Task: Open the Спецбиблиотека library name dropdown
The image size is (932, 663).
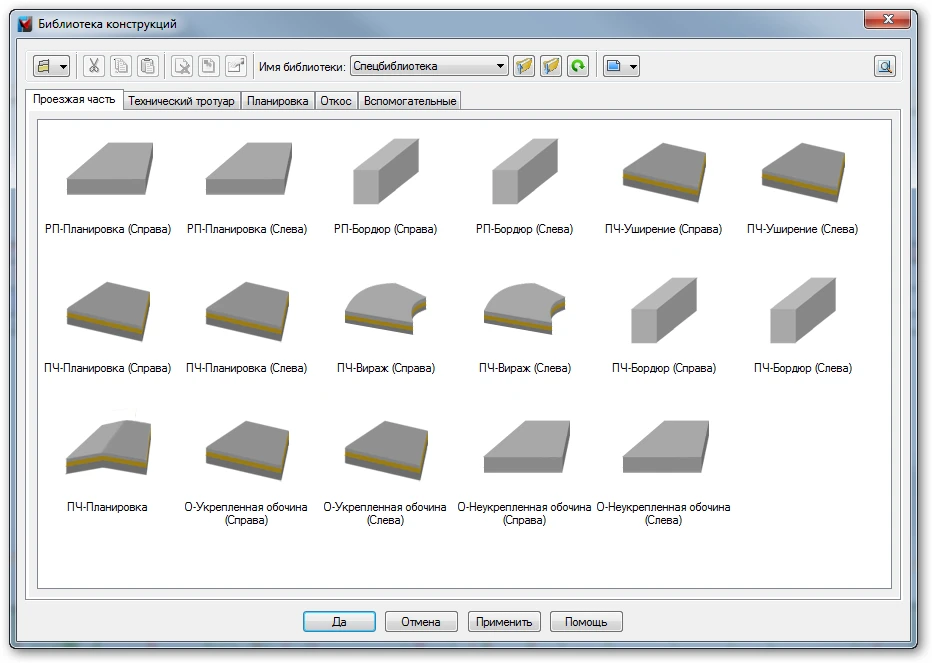Action: click(429, 66)
